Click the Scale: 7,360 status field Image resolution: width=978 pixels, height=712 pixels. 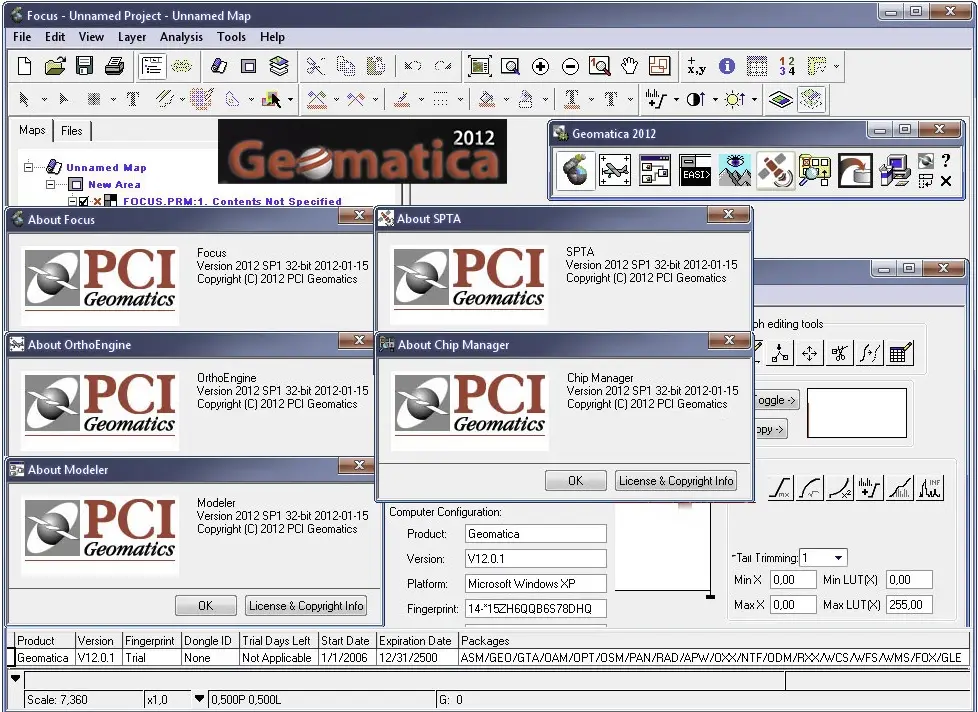(x=84, y=700)
